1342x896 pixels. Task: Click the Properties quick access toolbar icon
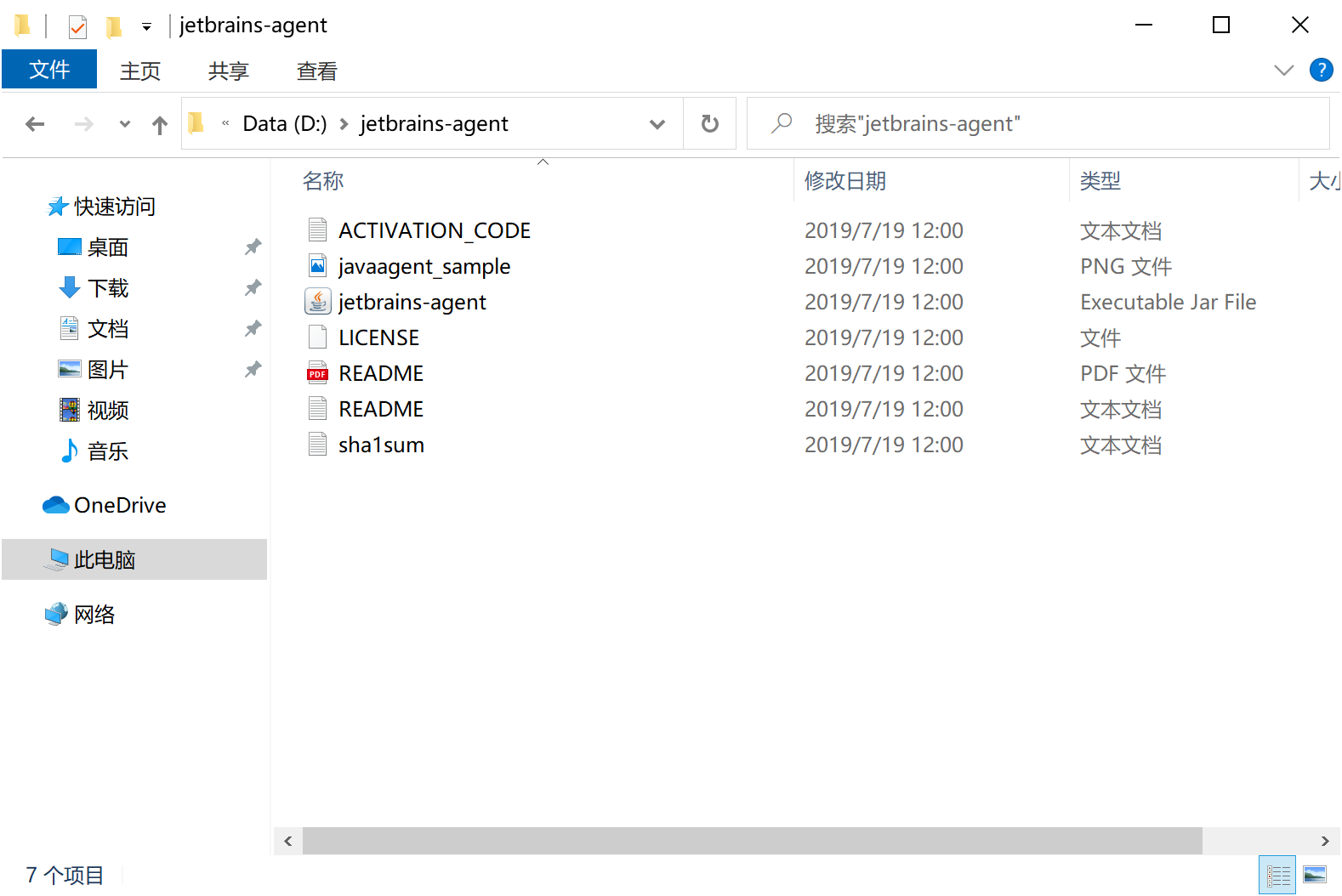coord(77,26)
